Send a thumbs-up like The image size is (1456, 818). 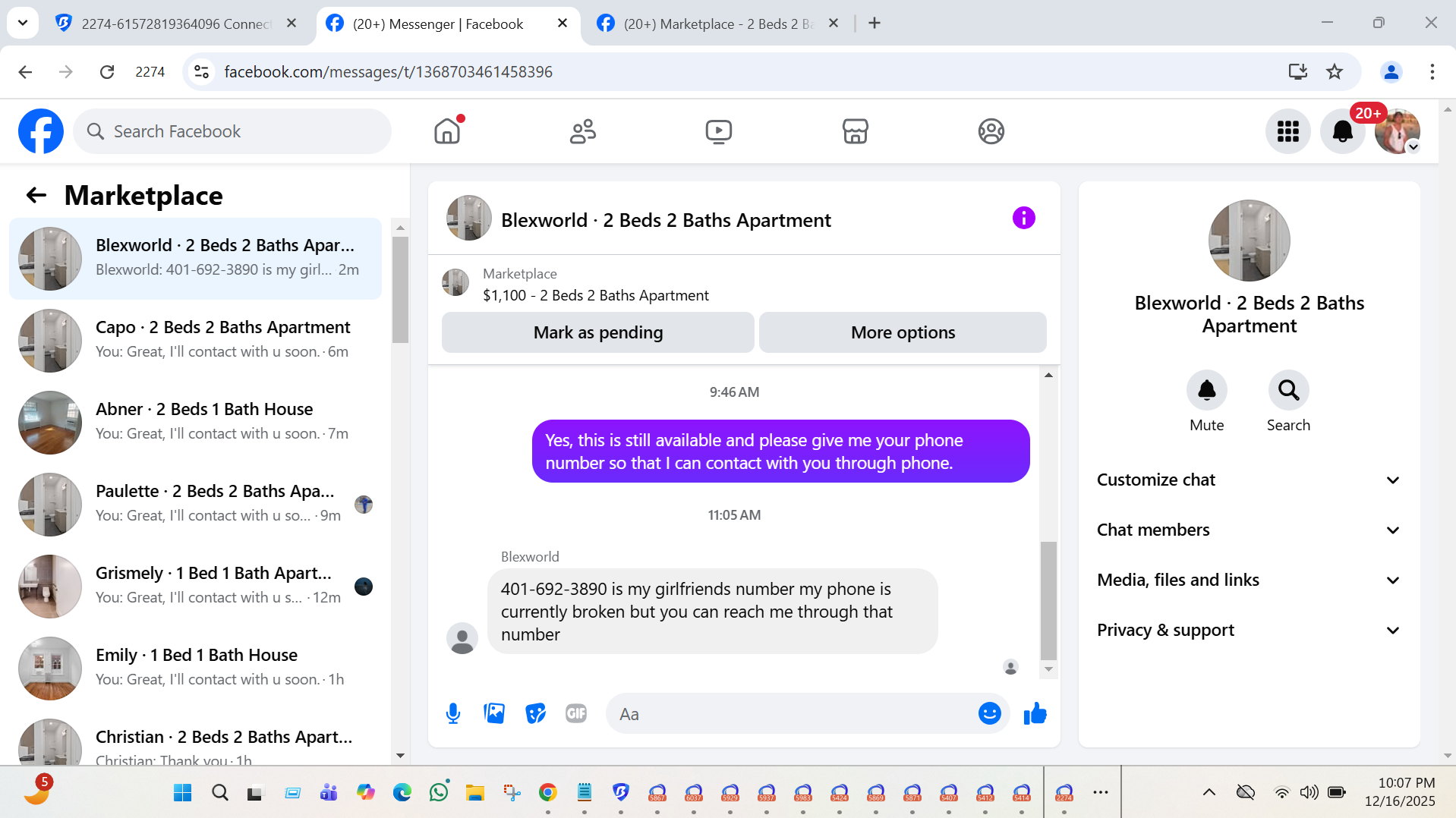1035,713
